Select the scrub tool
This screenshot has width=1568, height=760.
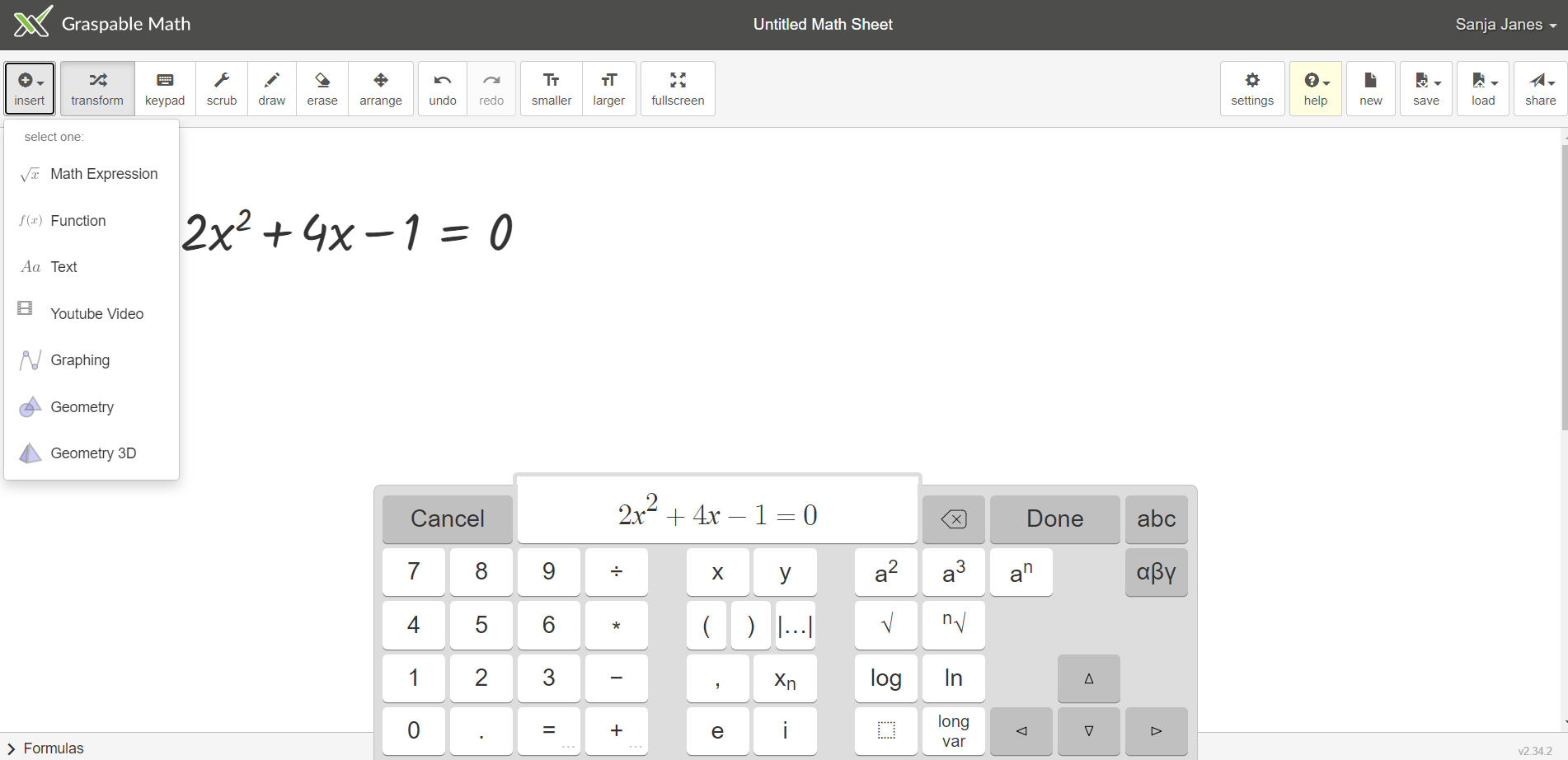coord(221,89)
